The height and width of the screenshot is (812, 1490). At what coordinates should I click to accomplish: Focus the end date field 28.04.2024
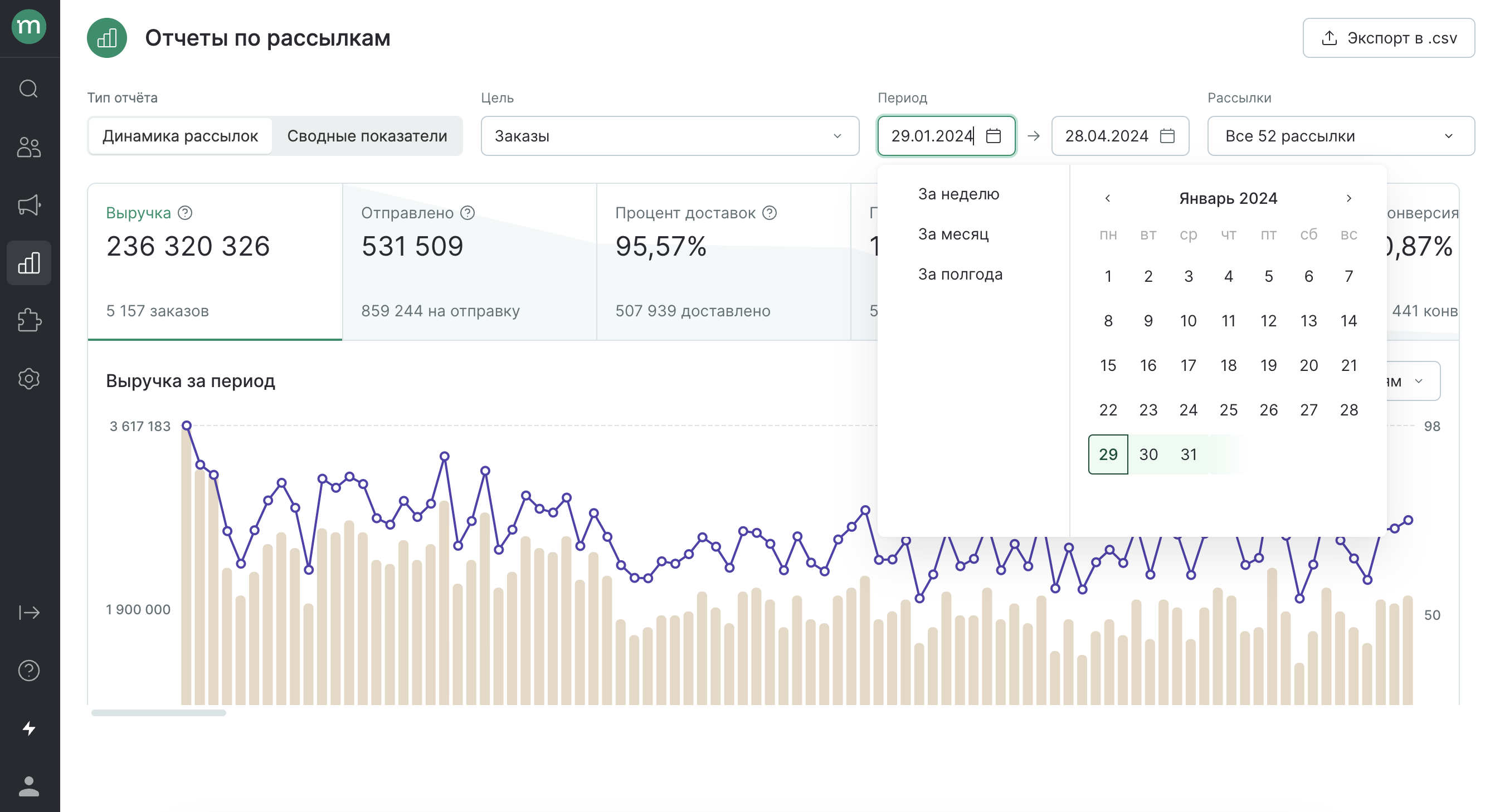tap(1121, 136)
